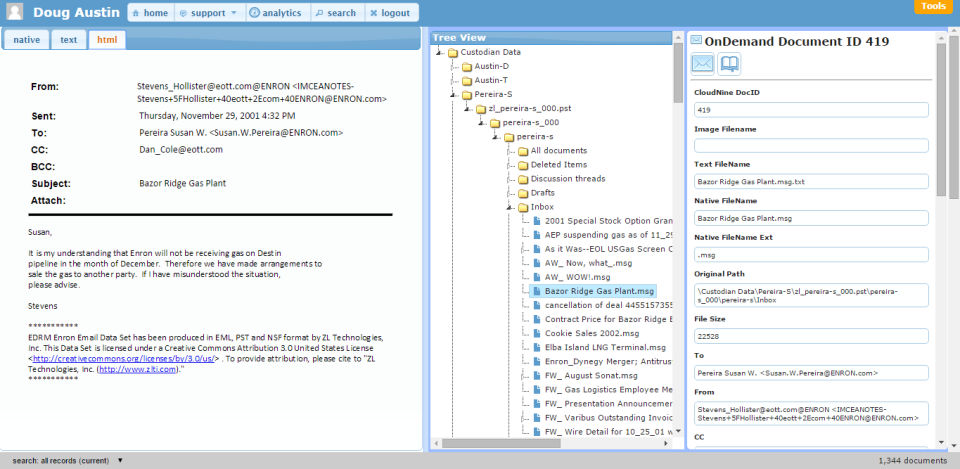
Task: Collapse the Inbox folder node
Action: [x=509, y=206]
